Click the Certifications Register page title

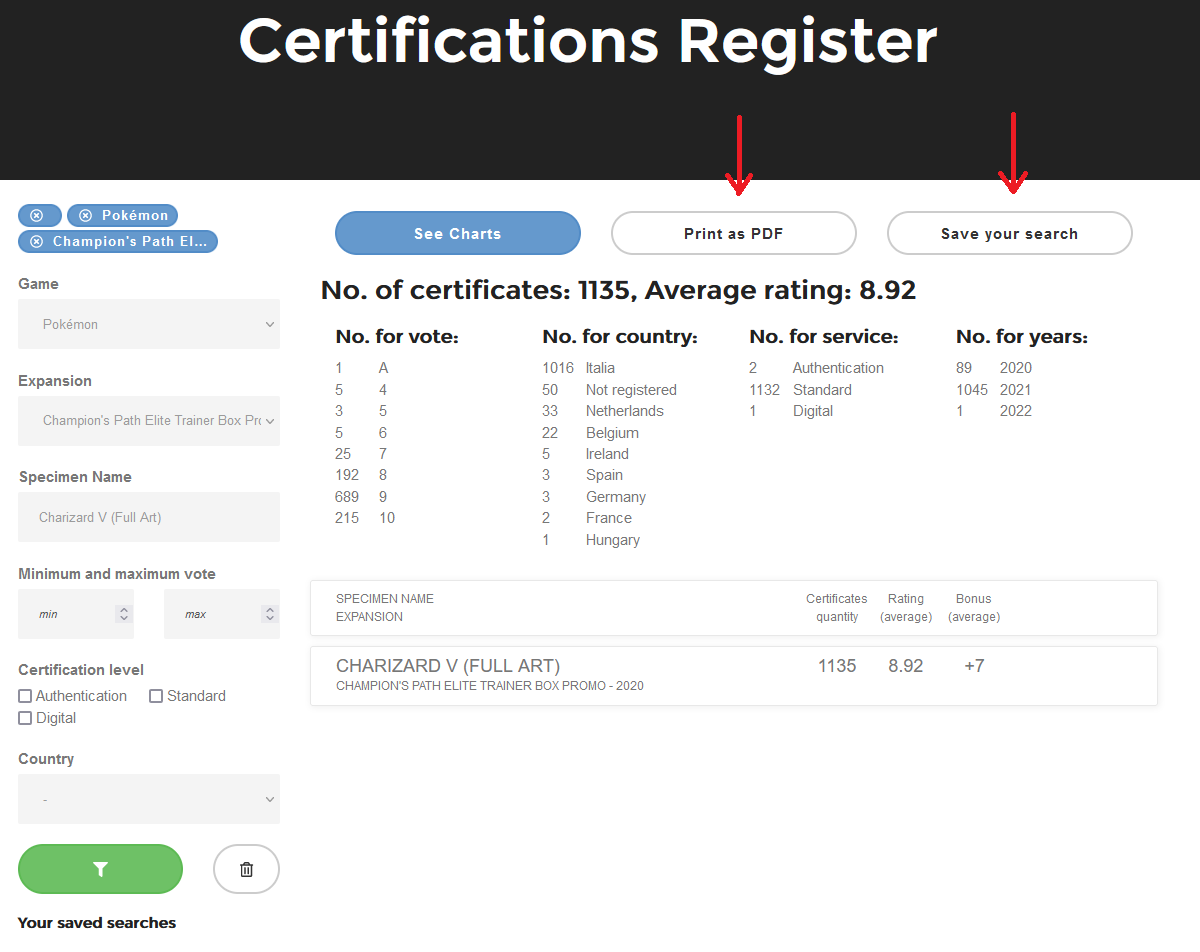[588, 41]
